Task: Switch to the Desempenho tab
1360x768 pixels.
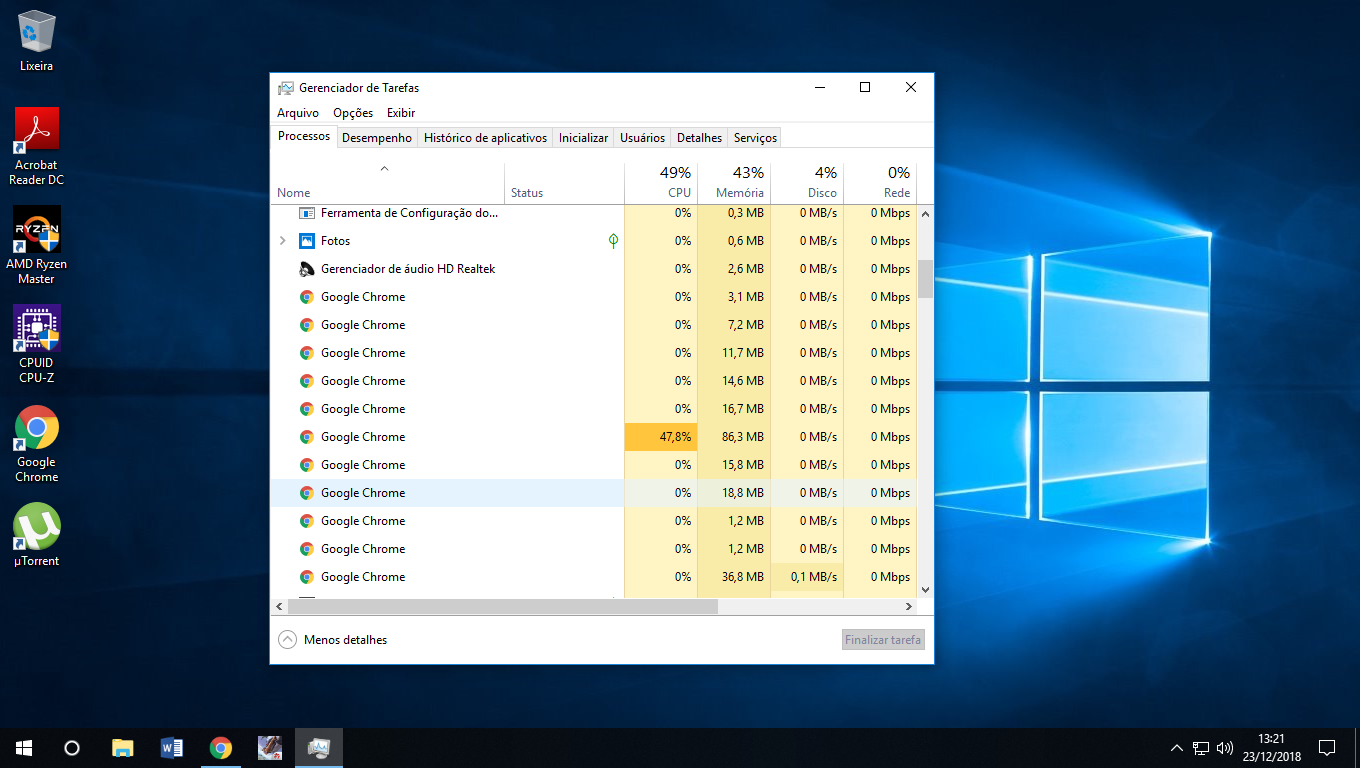Action: (377, 138)
